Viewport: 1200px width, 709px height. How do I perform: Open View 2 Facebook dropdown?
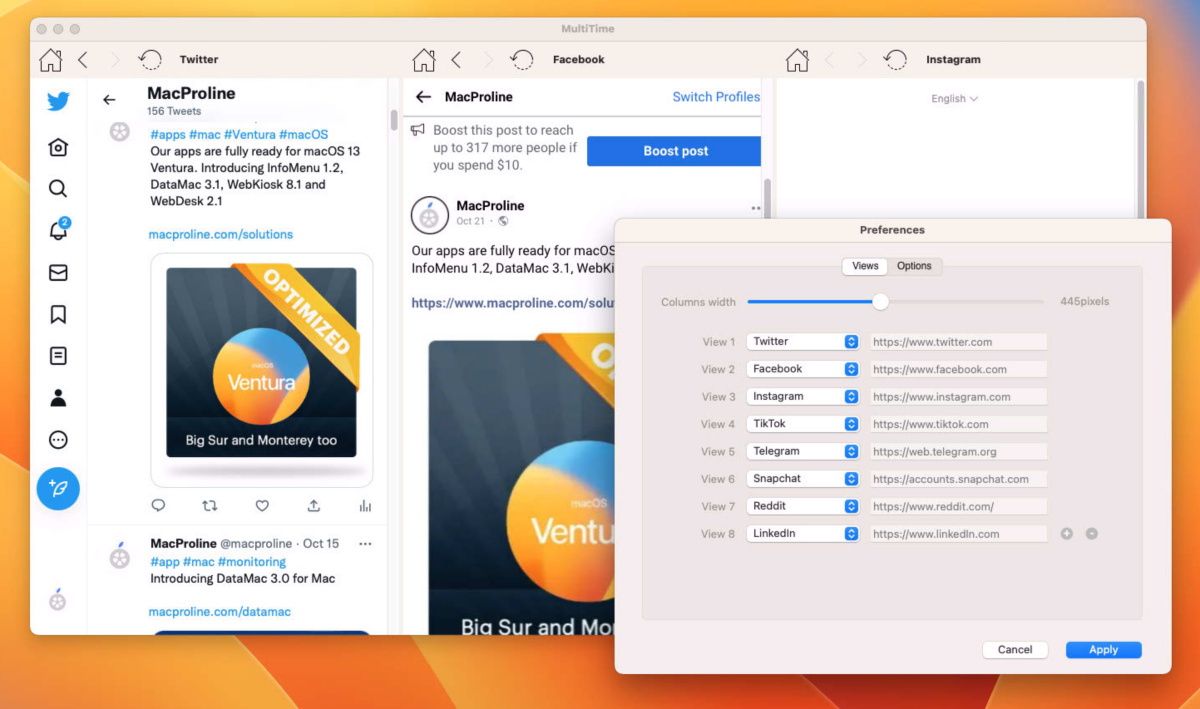tap(803, 369)
